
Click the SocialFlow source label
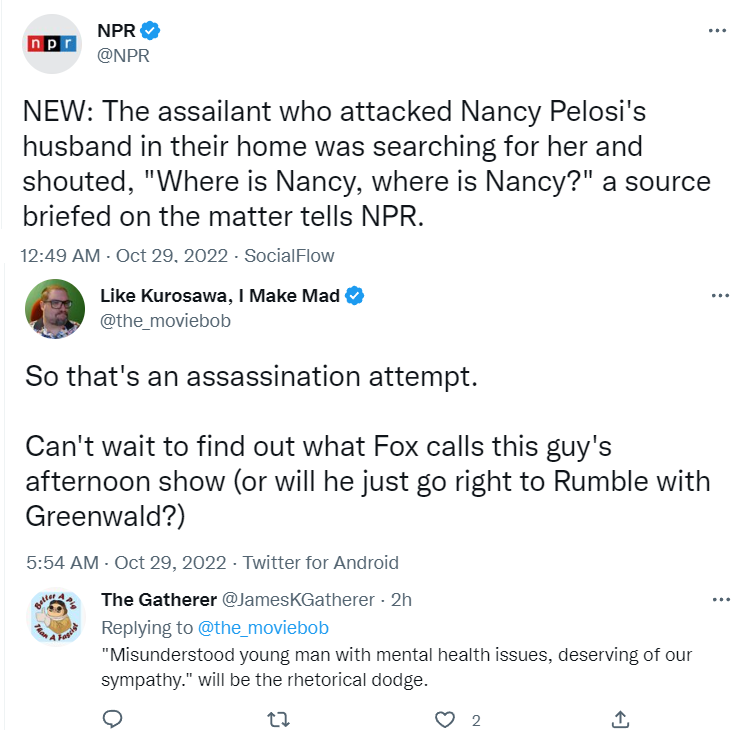pyautogui.click(x=290, y=255)
